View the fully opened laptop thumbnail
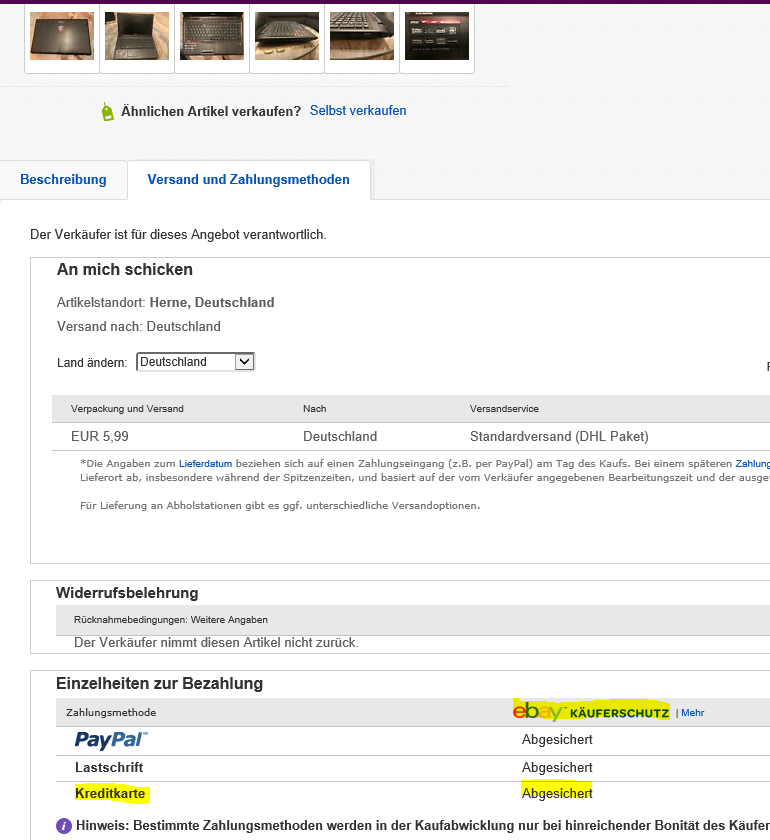 [x=137, y=36]
